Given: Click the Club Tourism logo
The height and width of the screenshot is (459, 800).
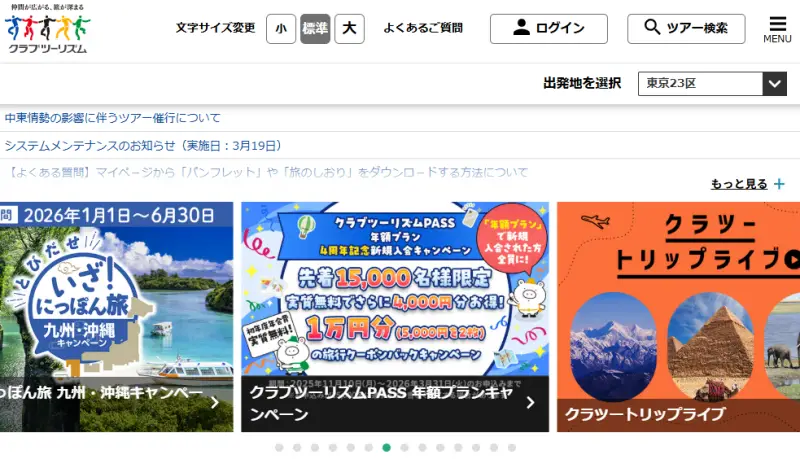Looking at the screenshot, I should [47, 29].
